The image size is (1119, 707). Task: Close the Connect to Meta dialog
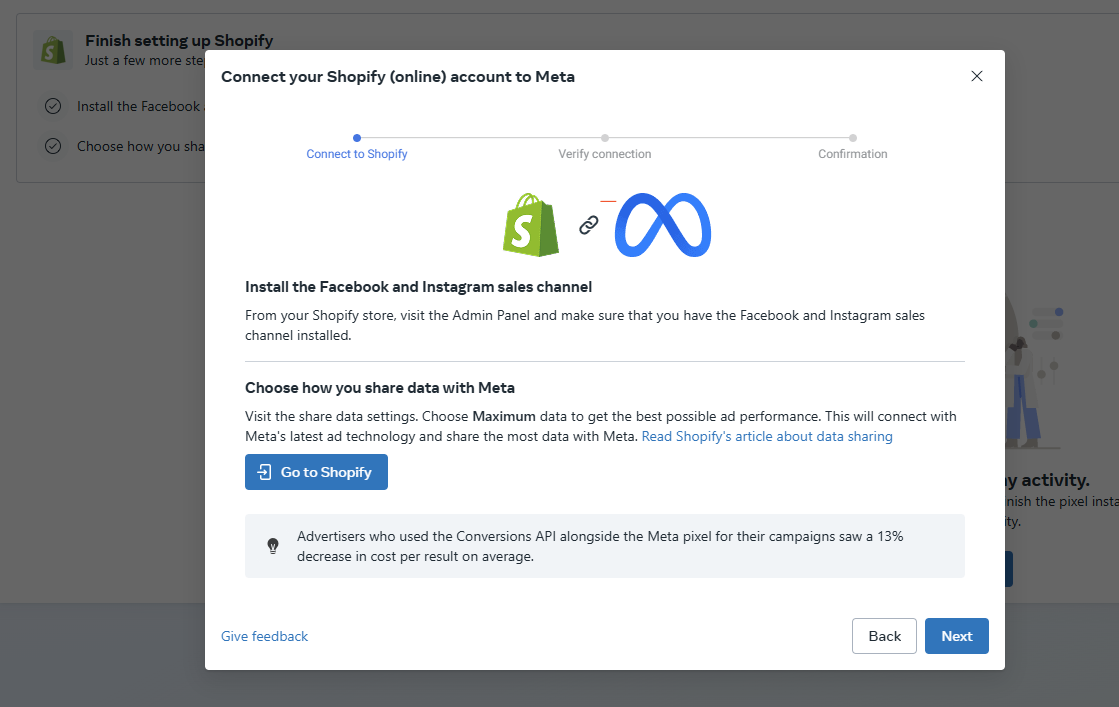[977, 76]
